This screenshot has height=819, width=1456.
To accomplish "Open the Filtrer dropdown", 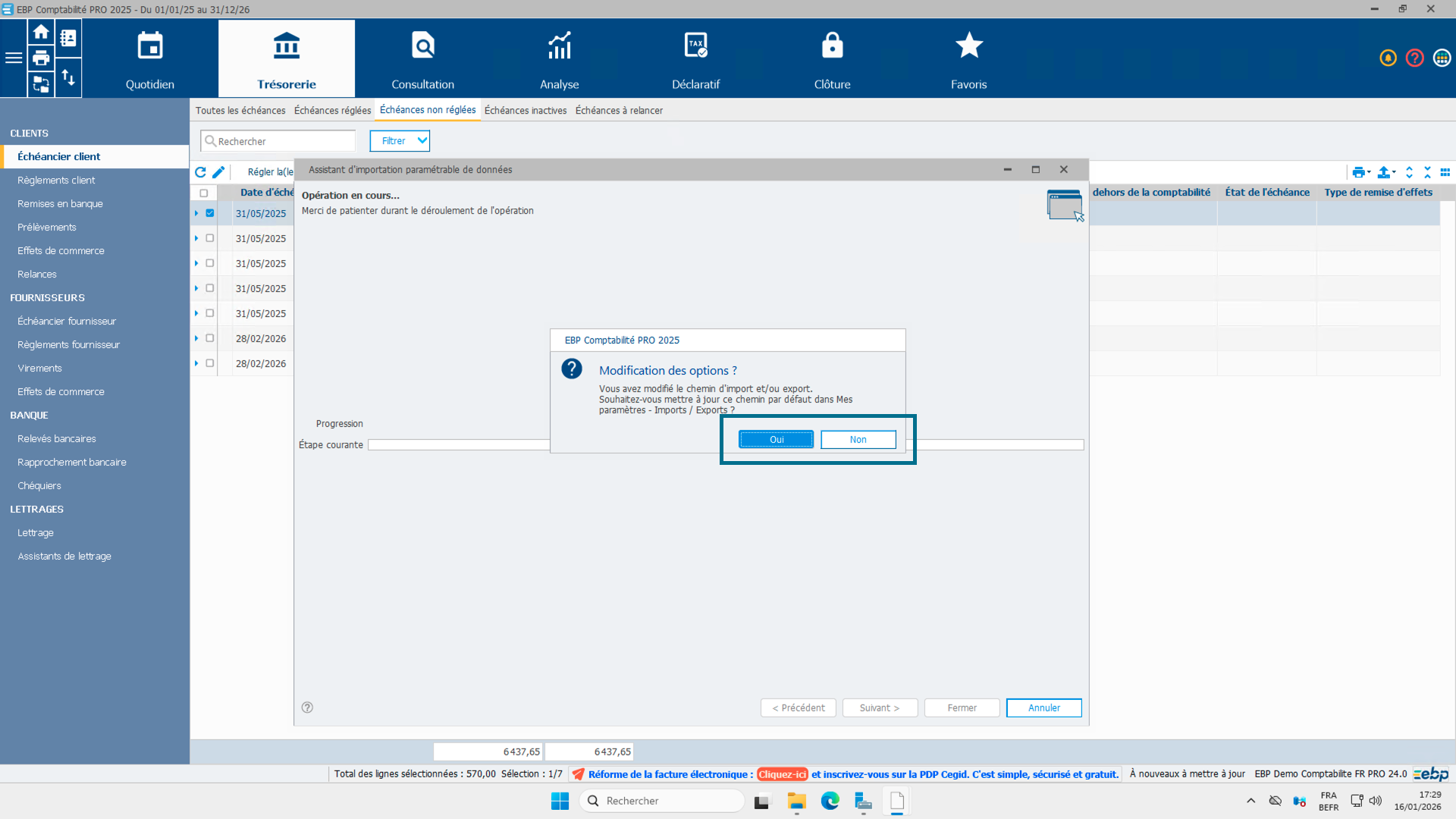I will coord(400,141).
